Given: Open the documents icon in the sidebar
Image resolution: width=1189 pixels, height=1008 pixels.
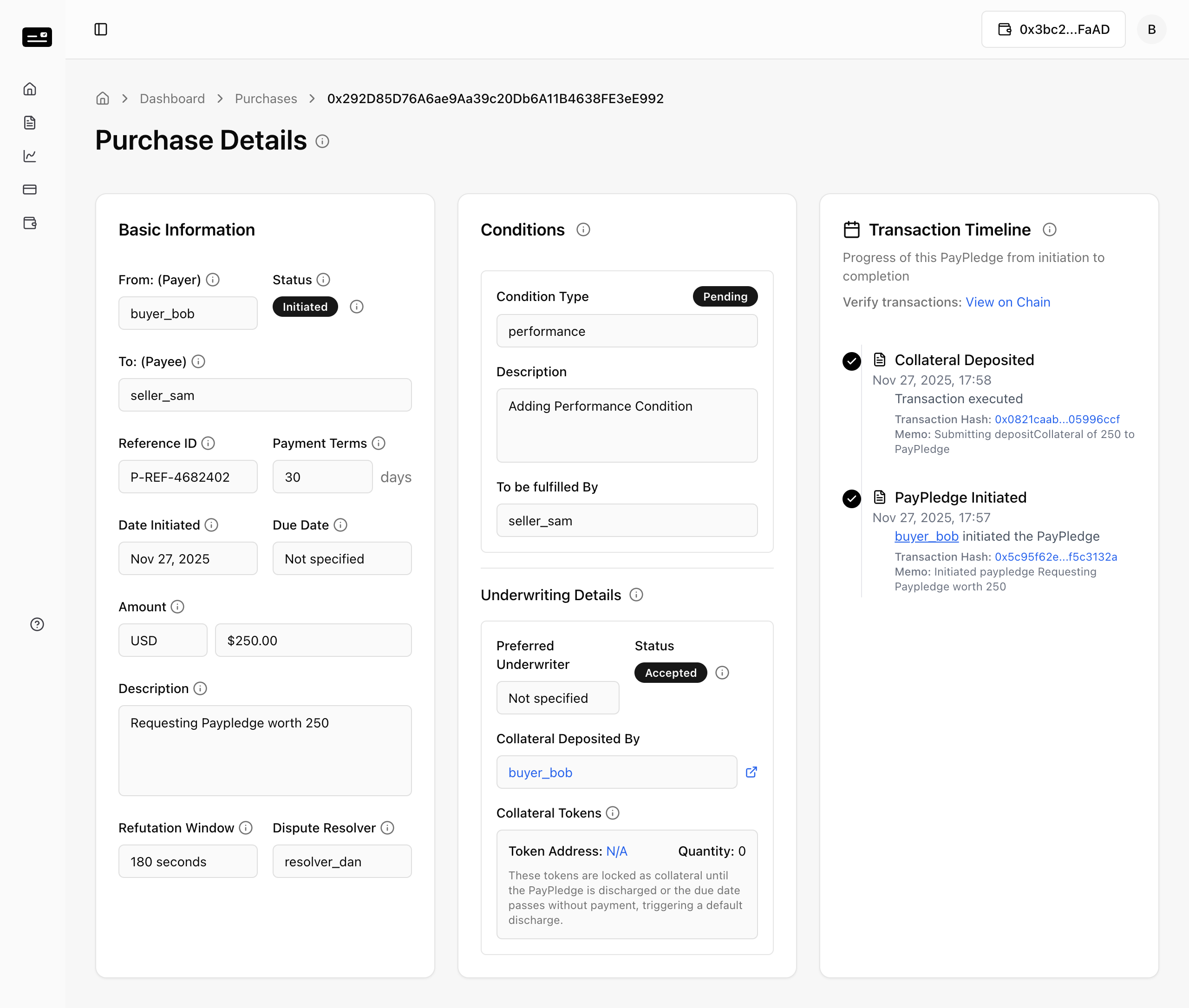Looking at the screenshot, I should click(x=30, y=123).
